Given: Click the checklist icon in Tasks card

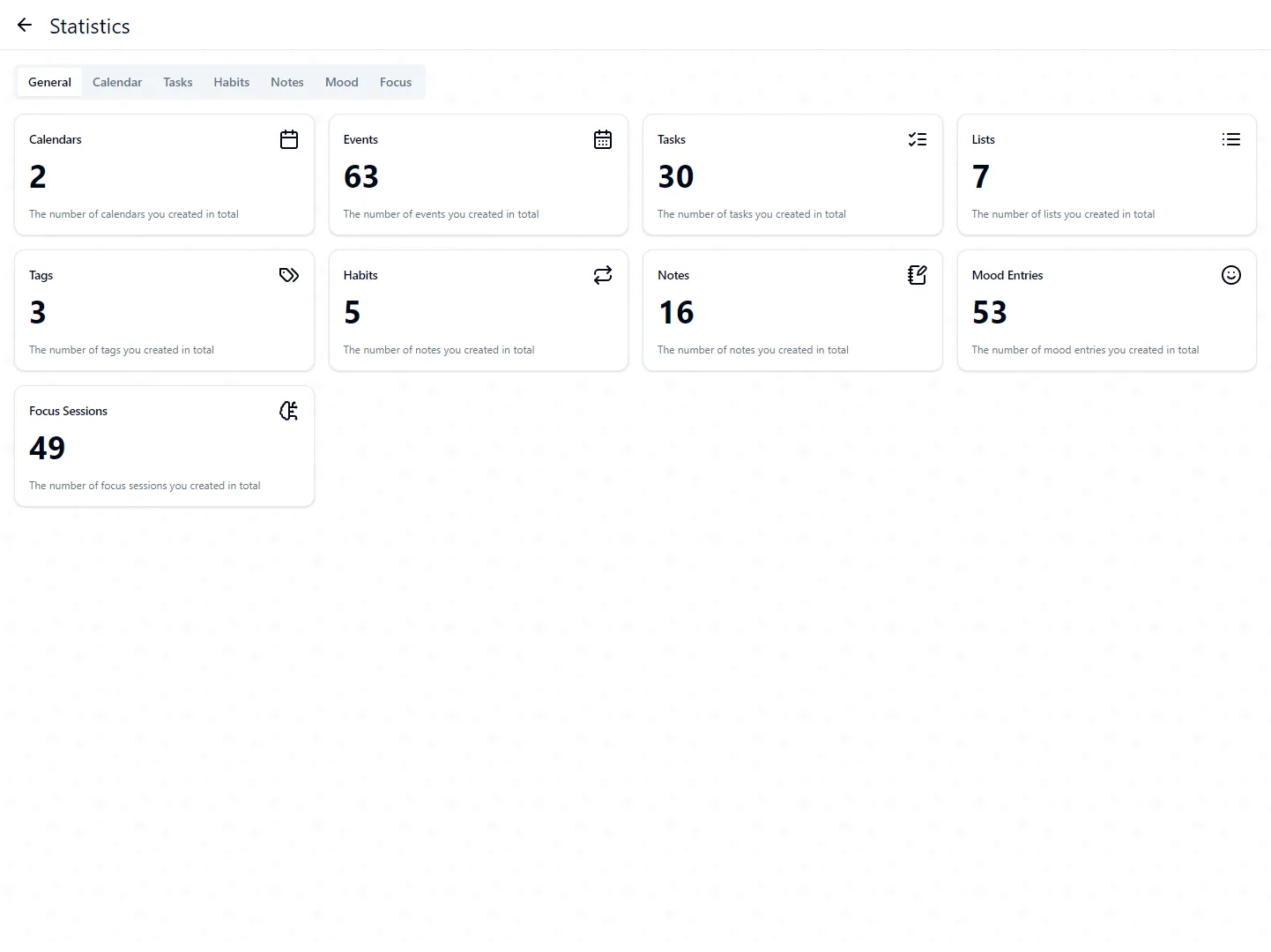Looking at the screenshot, I should (917, 139).
